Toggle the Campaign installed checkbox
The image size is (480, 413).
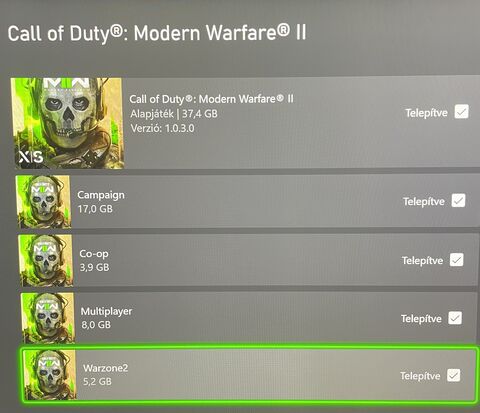[x=458, y=201]
